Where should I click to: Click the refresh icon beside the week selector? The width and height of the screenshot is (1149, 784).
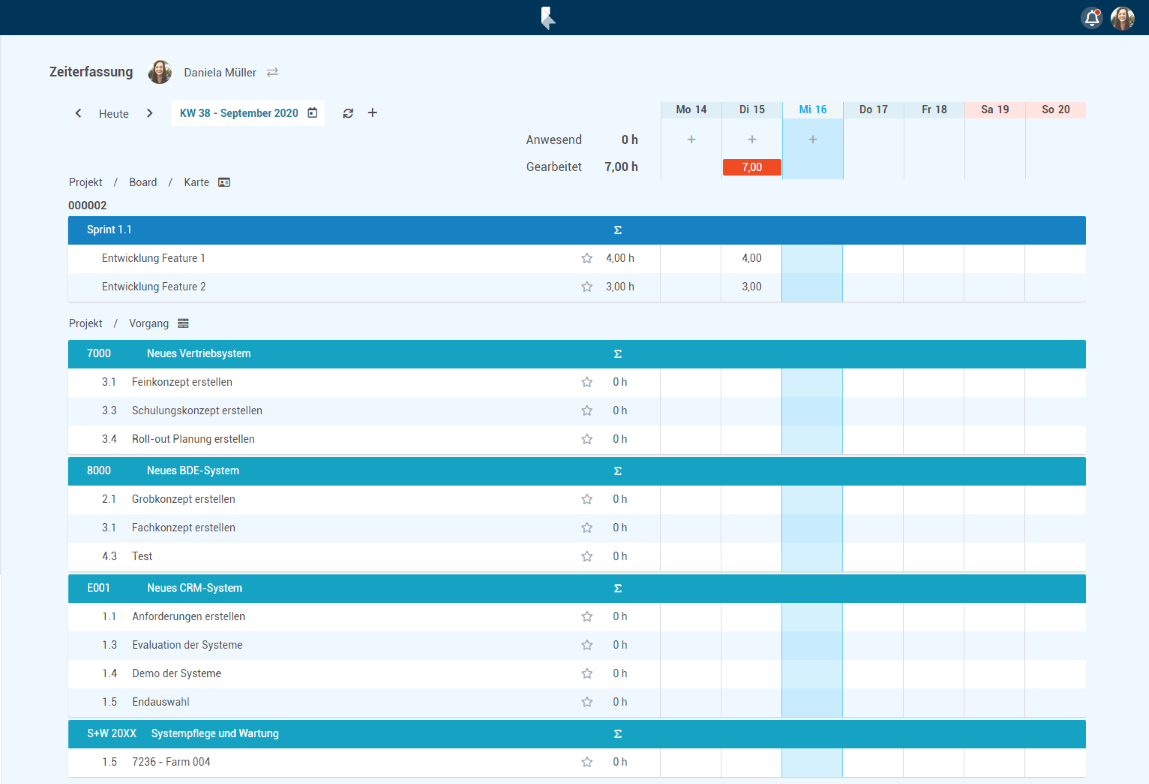[348, 114]
